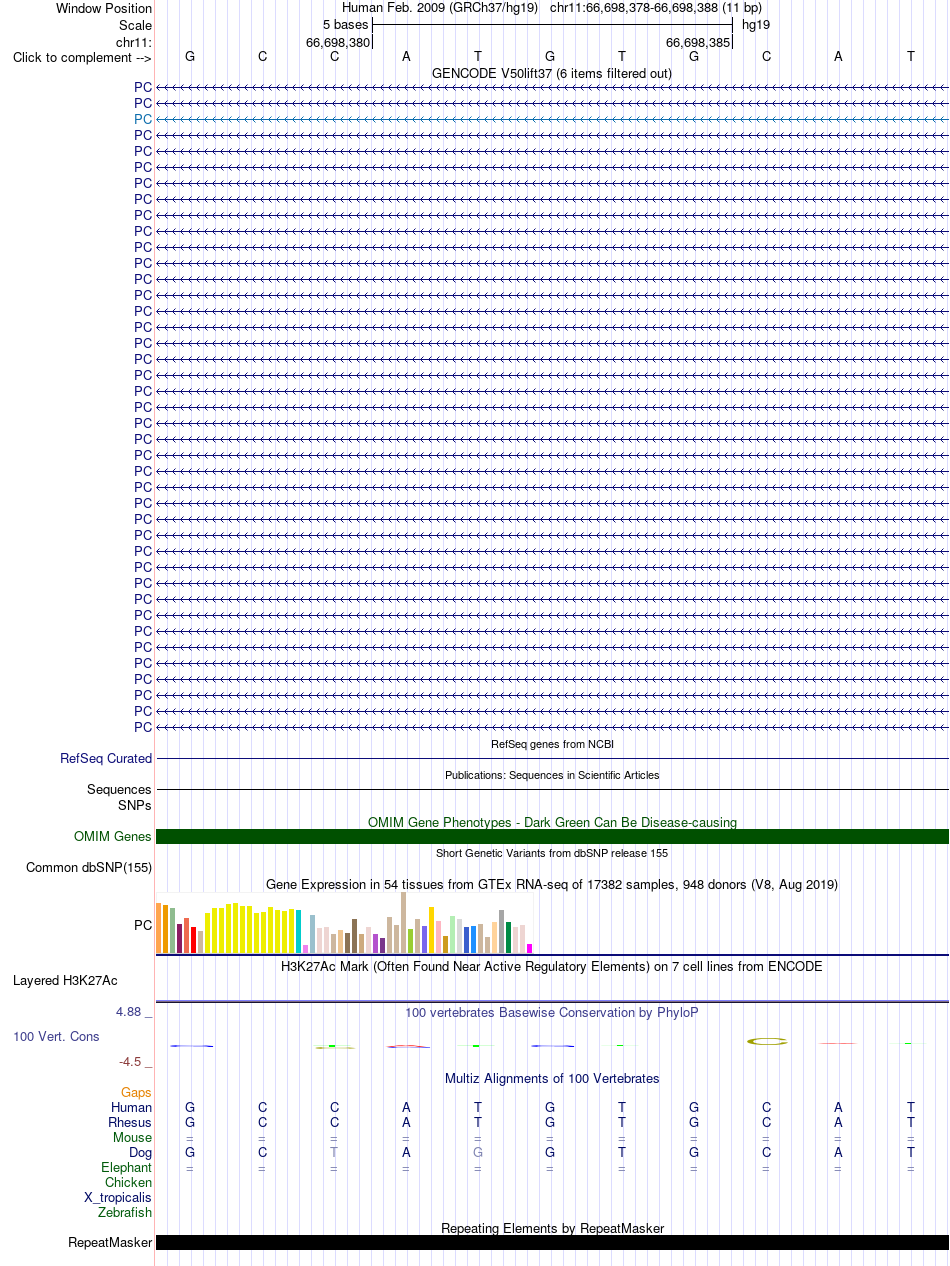950x1266 pixels.
Task: Click the red PhyloP conservation glyph
Action: [x=408, y=1046]
